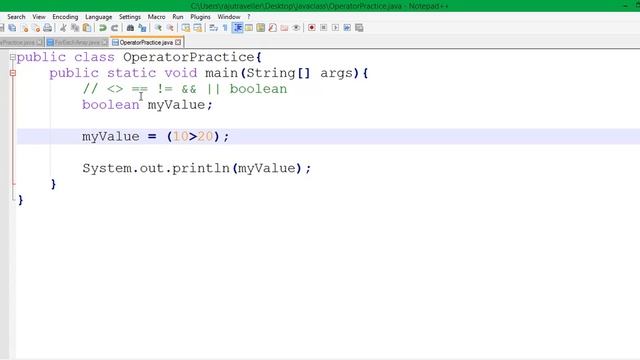Screen dimensions: 640x360
Task: Click the Stop Recording macro icon
Action: [x=324, y=28]
